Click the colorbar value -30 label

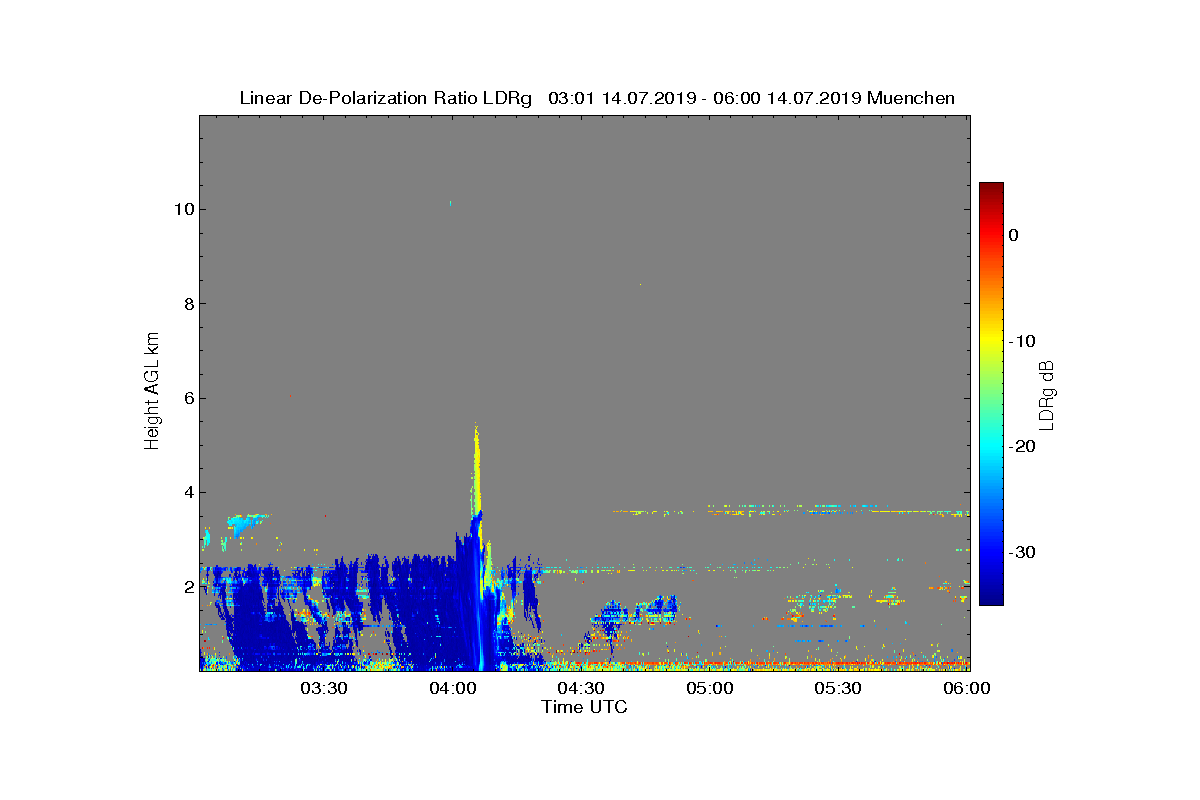(1021, 553)
